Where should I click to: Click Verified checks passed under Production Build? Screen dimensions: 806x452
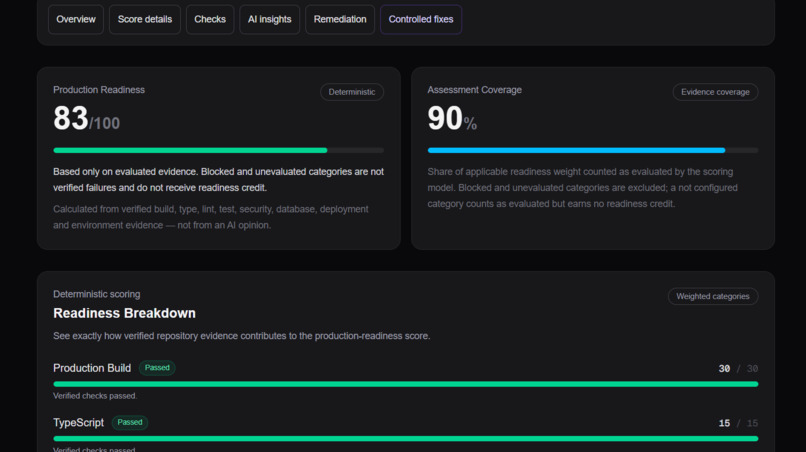point(95,396)
